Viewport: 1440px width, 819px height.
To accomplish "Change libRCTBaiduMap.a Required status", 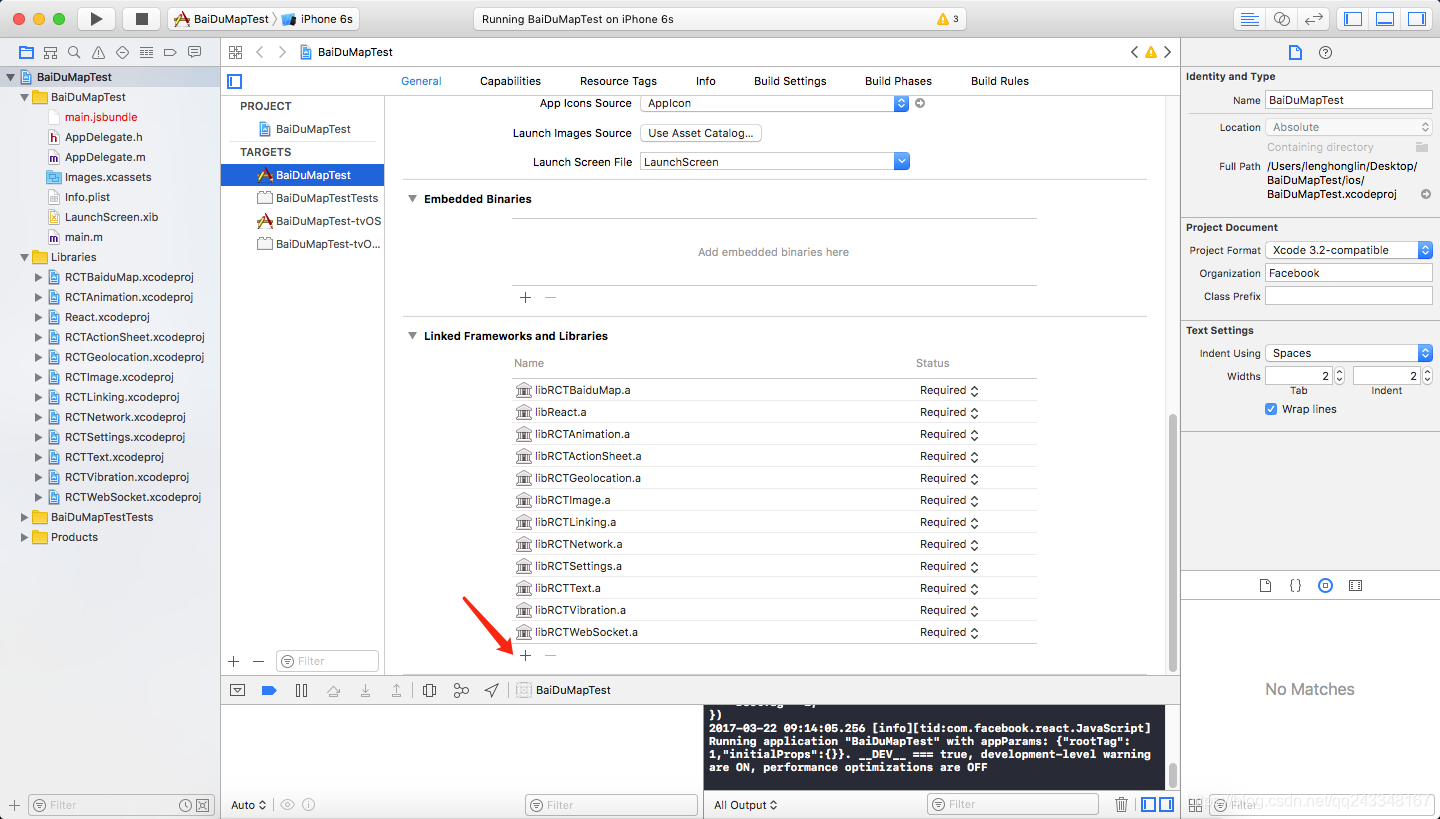I will coord(949,390).
